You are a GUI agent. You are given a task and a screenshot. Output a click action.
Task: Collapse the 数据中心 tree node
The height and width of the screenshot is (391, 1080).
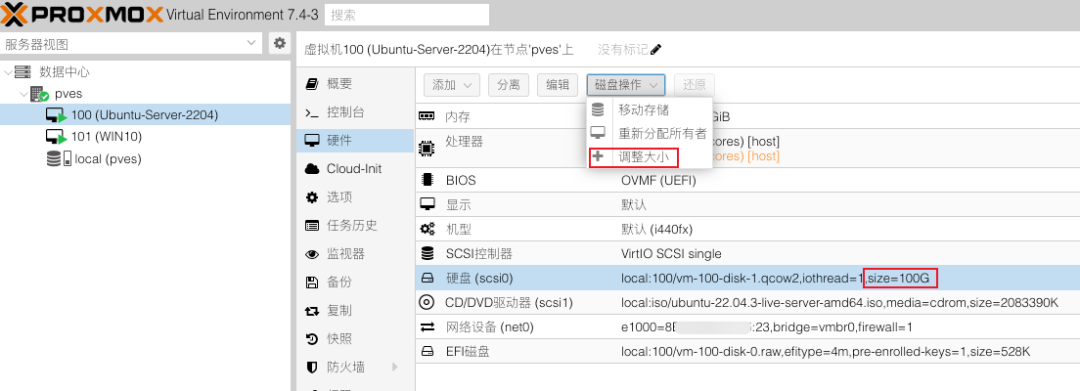(8, 72)
